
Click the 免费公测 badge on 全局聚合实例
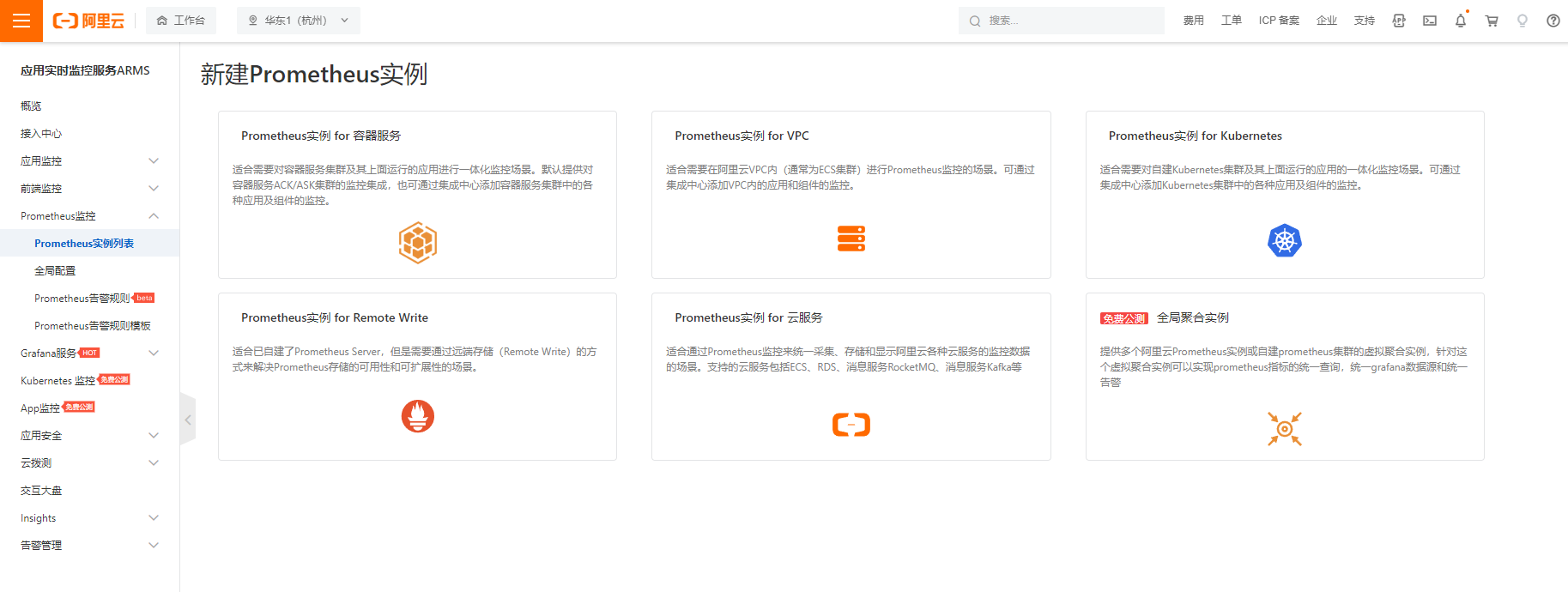click(1124, 318)
